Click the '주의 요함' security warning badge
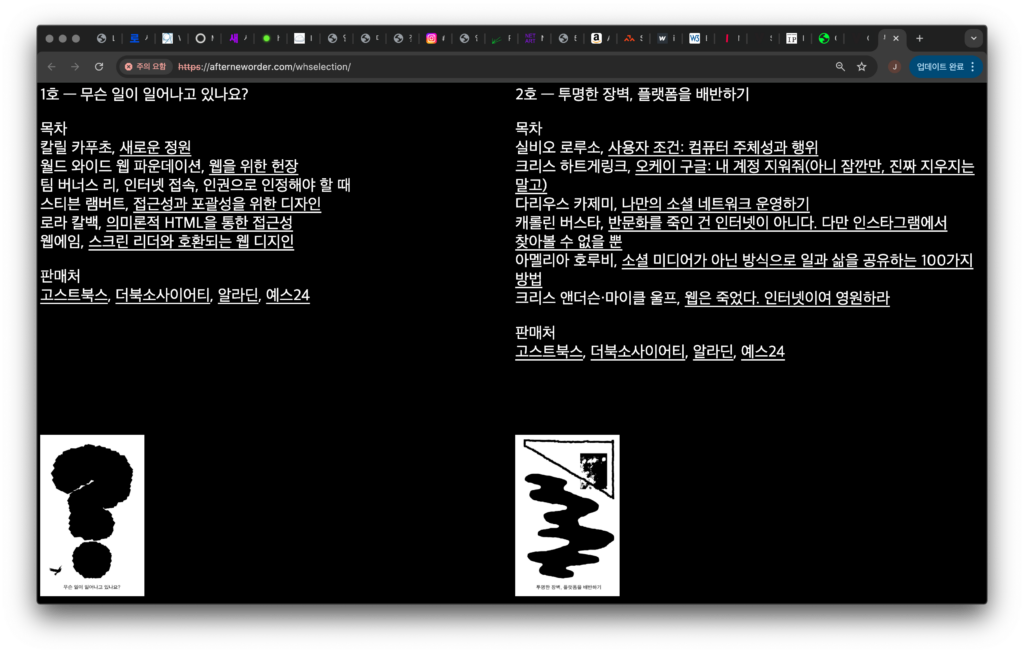The height and width of the screenshot is (653, 1024). [x=145, y=67]
